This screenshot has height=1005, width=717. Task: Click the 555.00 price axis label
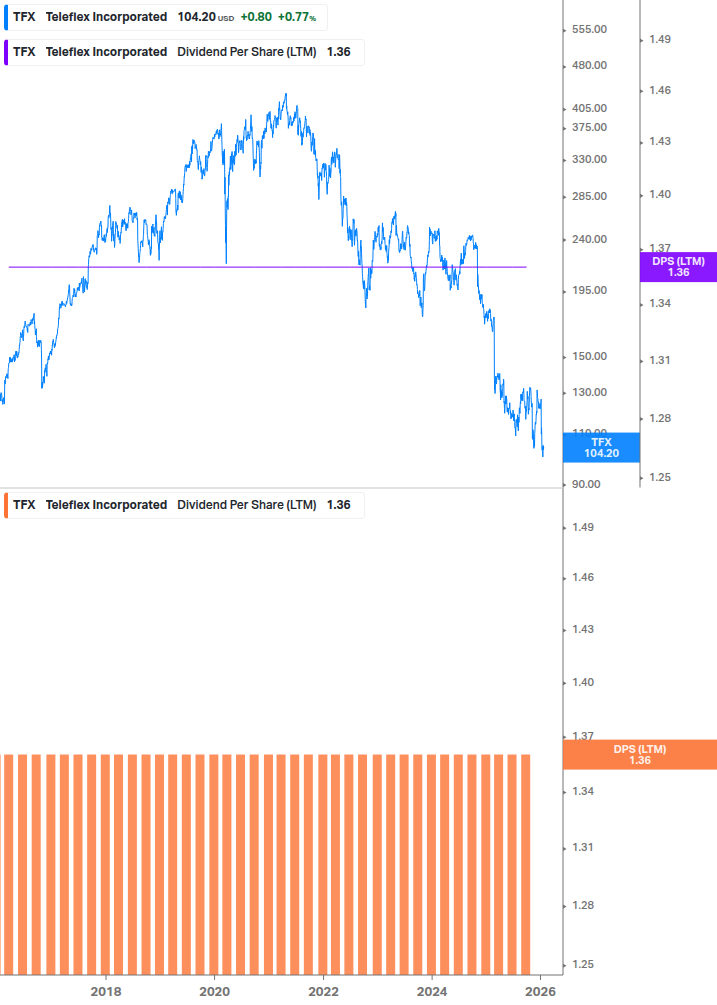(x=589, y=29)
